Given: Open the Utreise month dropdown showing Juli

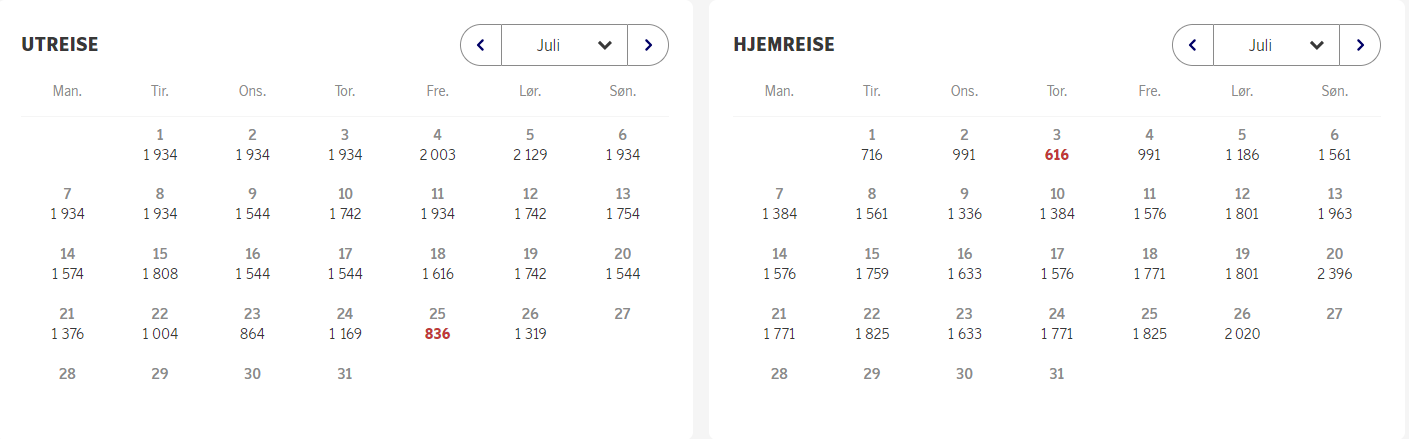Looking at the screenshot, I should (x=564, y=45).
